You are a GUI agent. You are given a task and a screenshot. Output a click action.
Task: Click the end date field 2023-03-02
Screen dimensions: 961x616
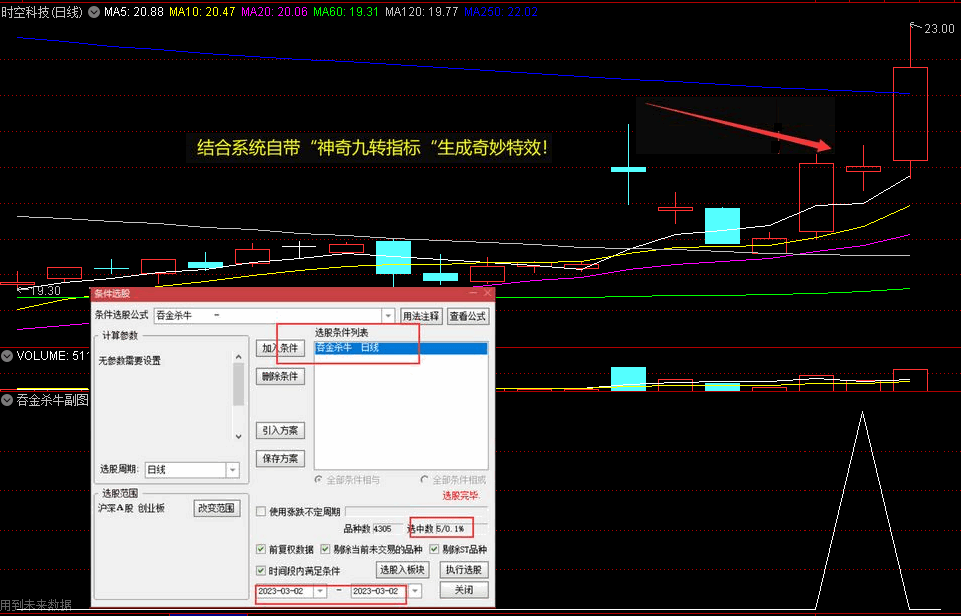(379, 591)
